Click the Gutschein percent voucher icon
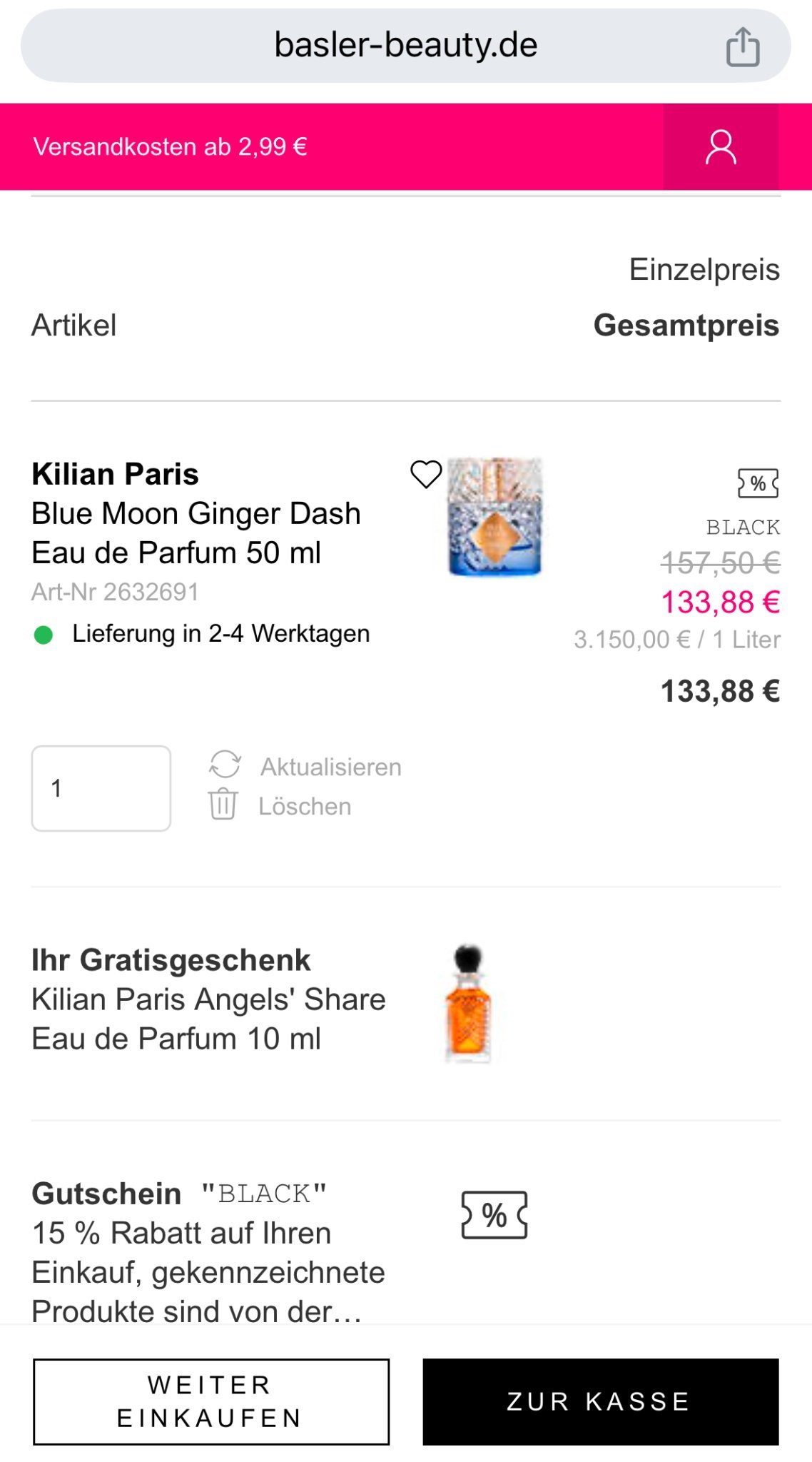This screenshot has height=1462, width=812. click(494, 1214)
